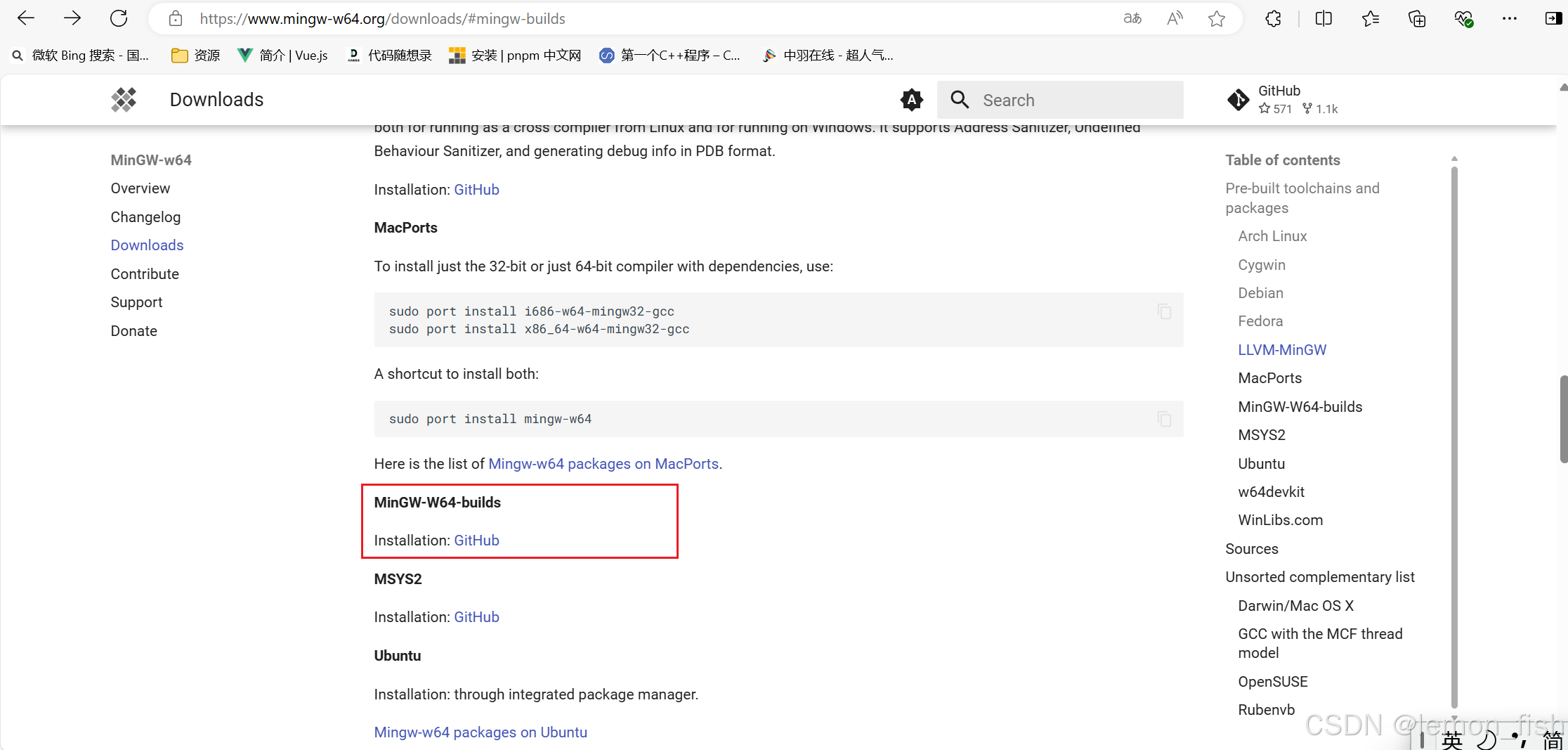This screenshot has width=1568, height=750.
Task: Open the Settings and more ellipsis menu
Action: (1510, 19)
